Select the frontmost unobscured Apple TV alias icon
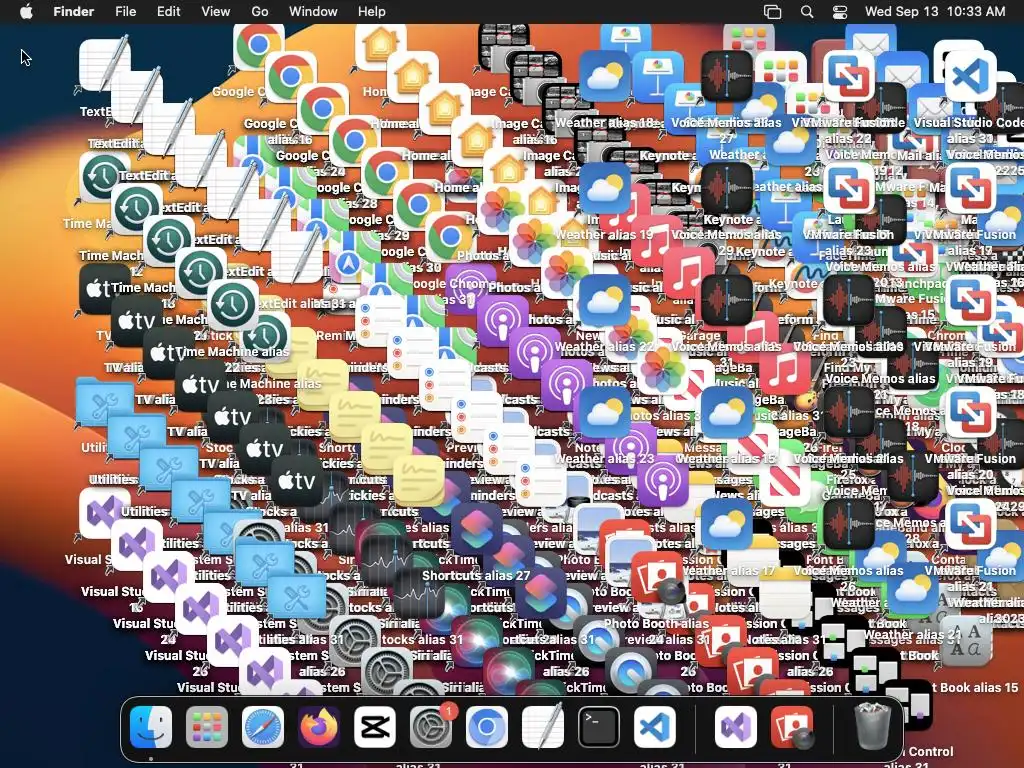The width and height of the screenshot is (1024, 768). [x=296, y=481]
